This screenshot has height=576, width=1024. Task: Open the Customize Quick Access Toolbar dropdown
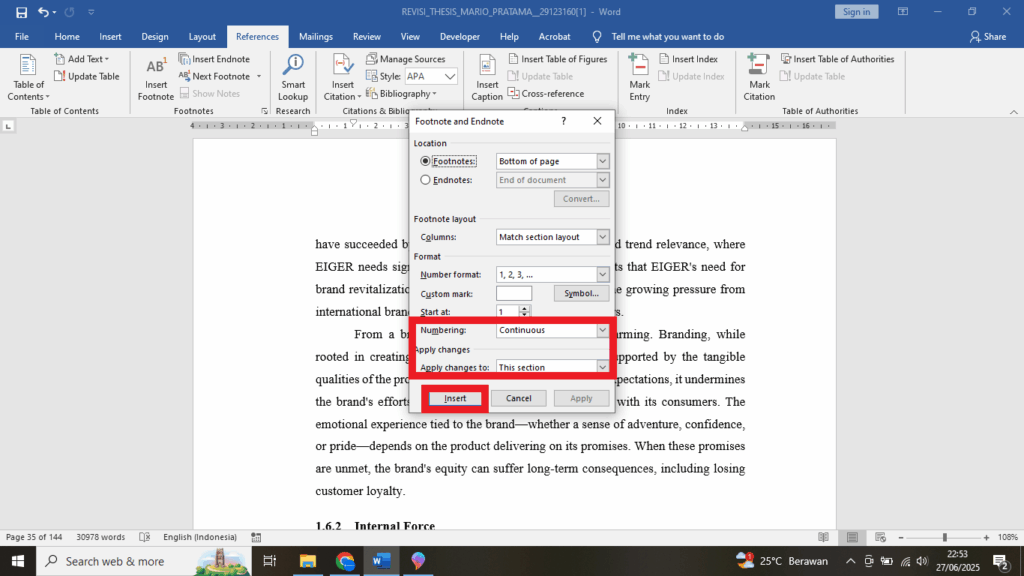(91, 12)
